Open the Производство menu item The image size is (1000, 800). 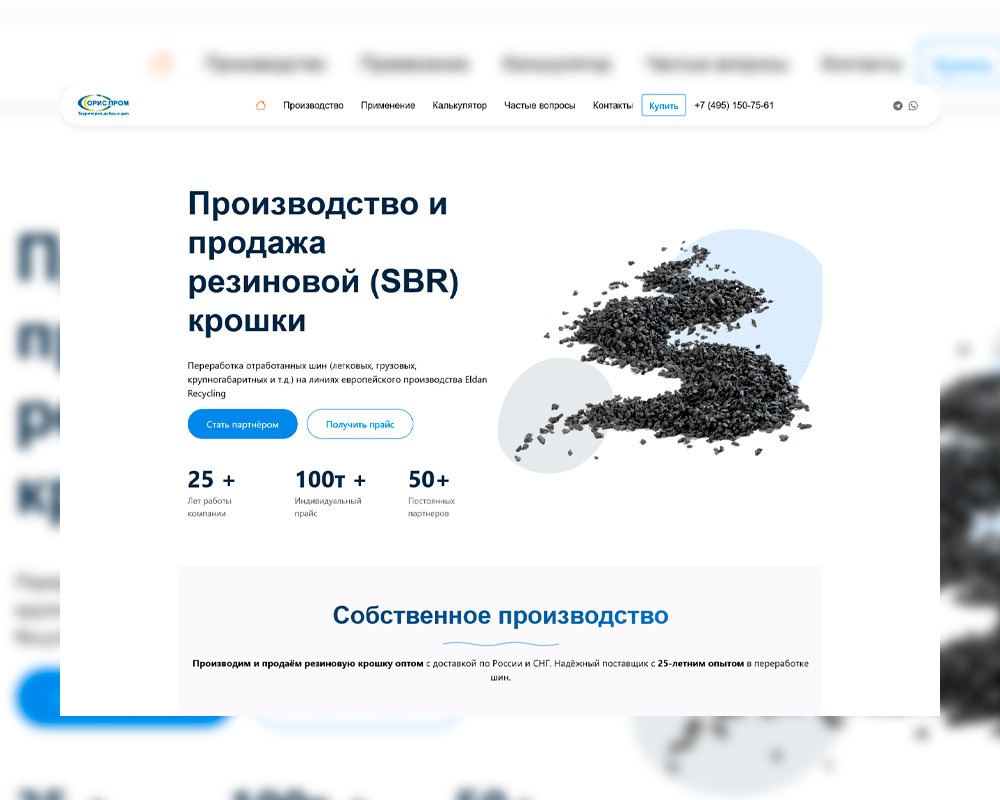(313, 105)
